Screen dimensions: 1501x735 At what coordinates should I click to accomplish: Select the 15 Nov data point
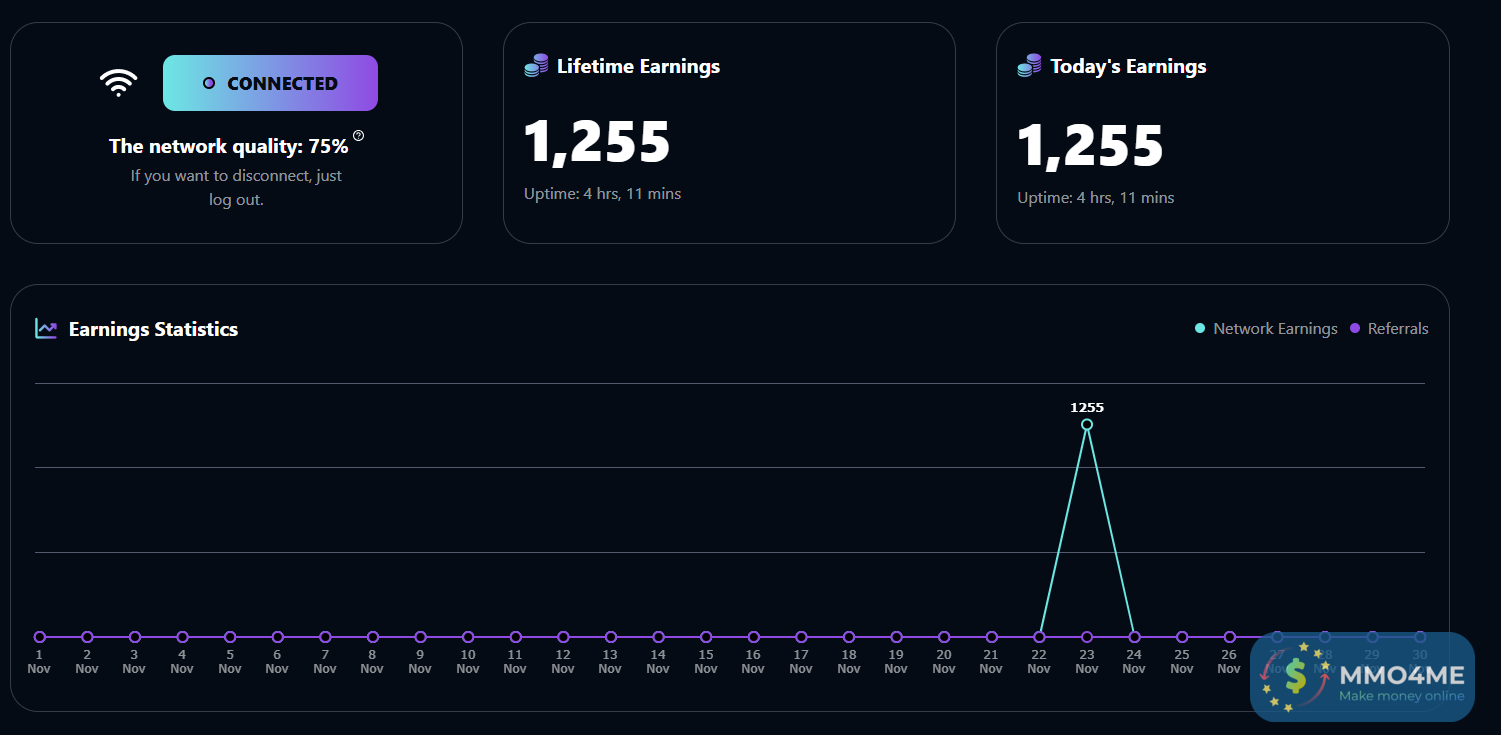click(706, 637)
